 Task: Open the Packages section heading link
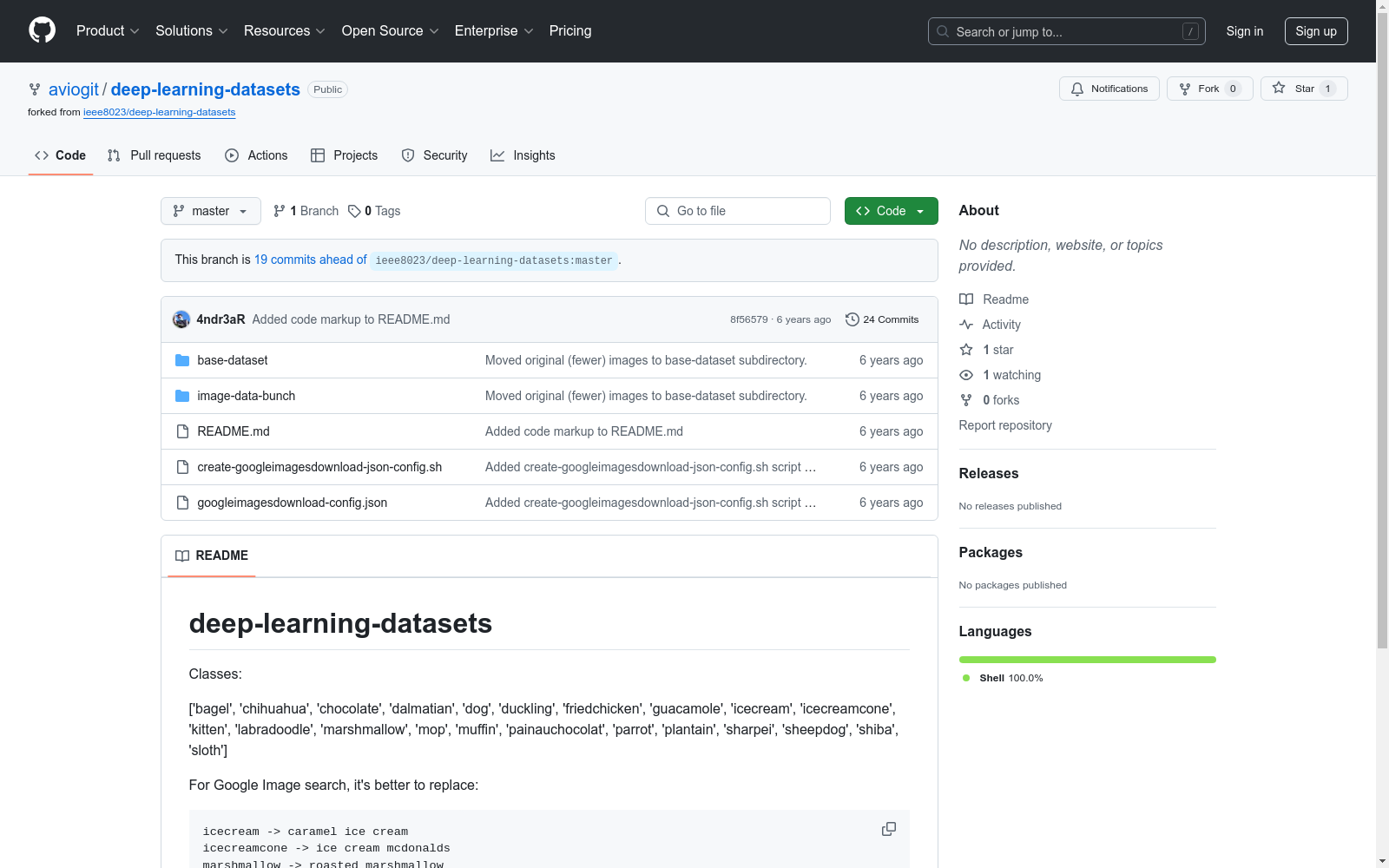pos(991,552)
